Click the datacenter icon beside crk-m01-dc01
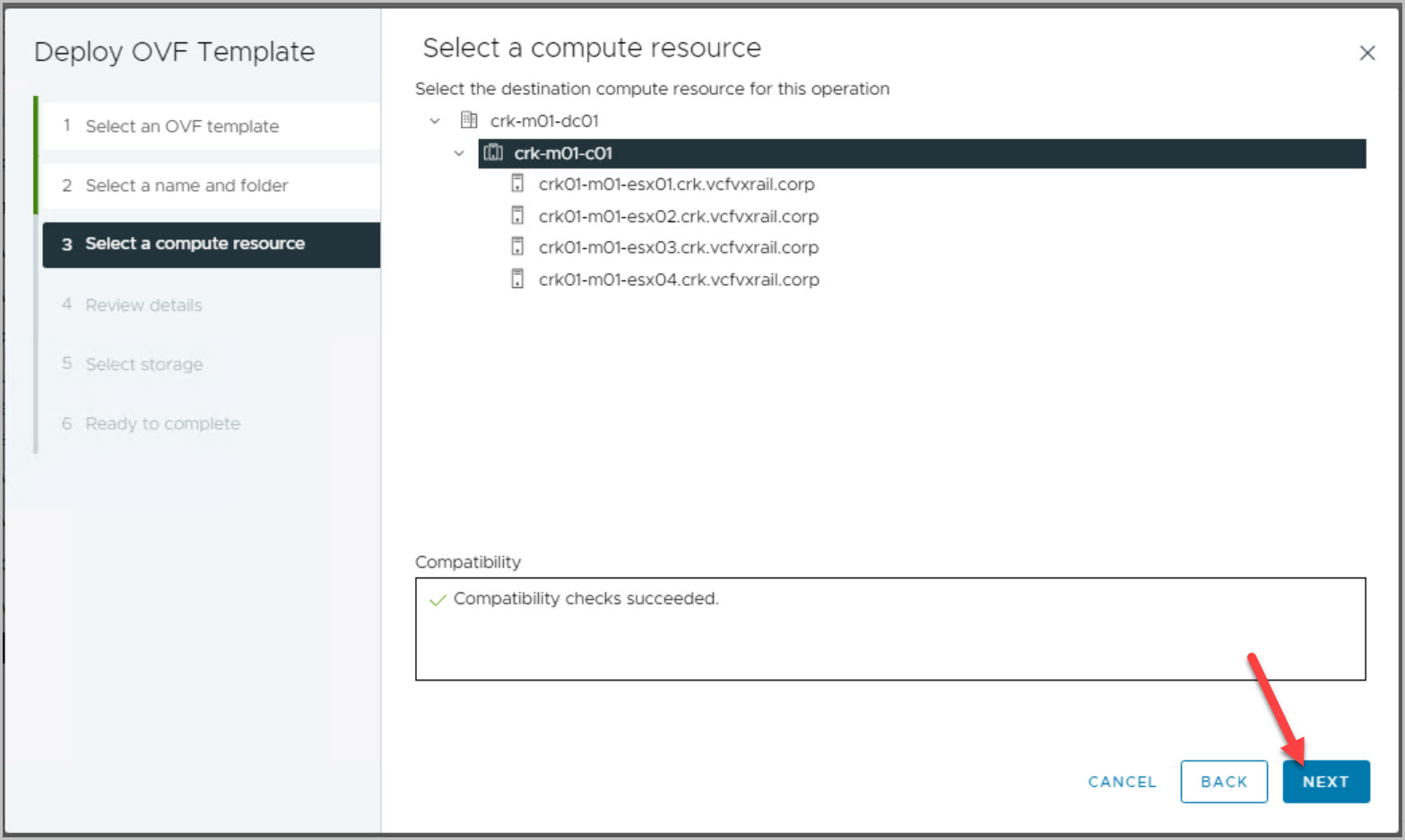 468,120
